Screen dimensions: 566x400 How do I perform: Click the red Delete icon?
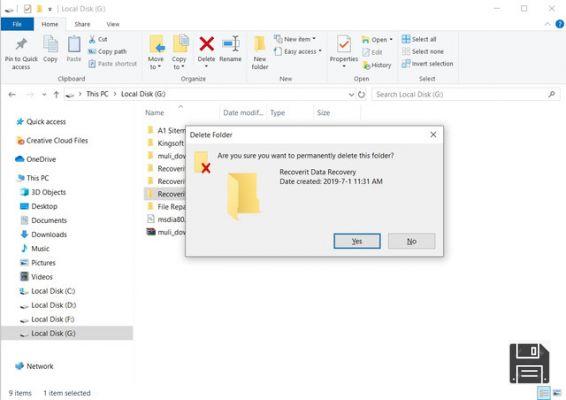(206, 44)
